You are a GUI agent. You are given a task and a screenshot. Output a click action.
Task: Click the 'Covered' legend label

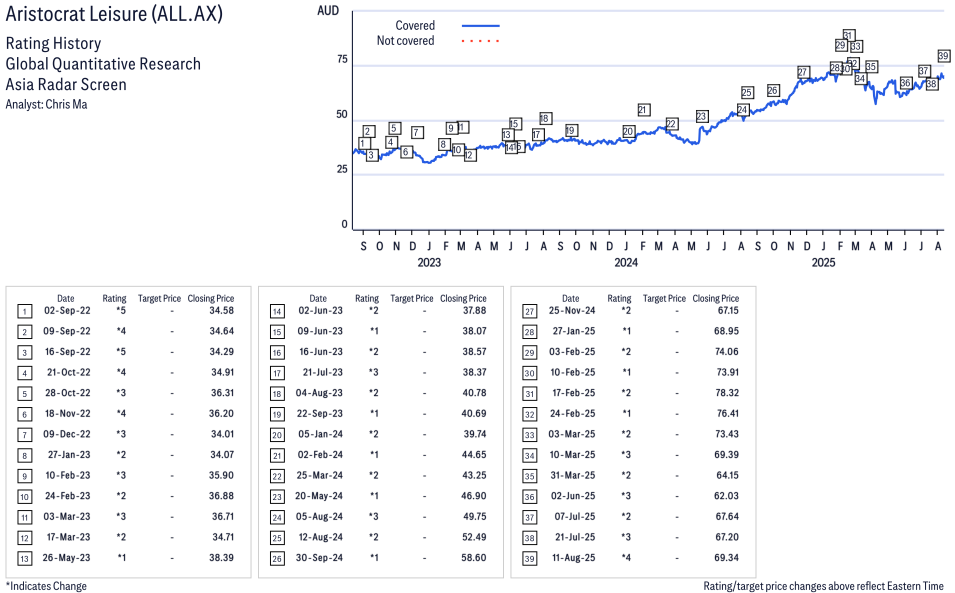click(x=415, y=26)
